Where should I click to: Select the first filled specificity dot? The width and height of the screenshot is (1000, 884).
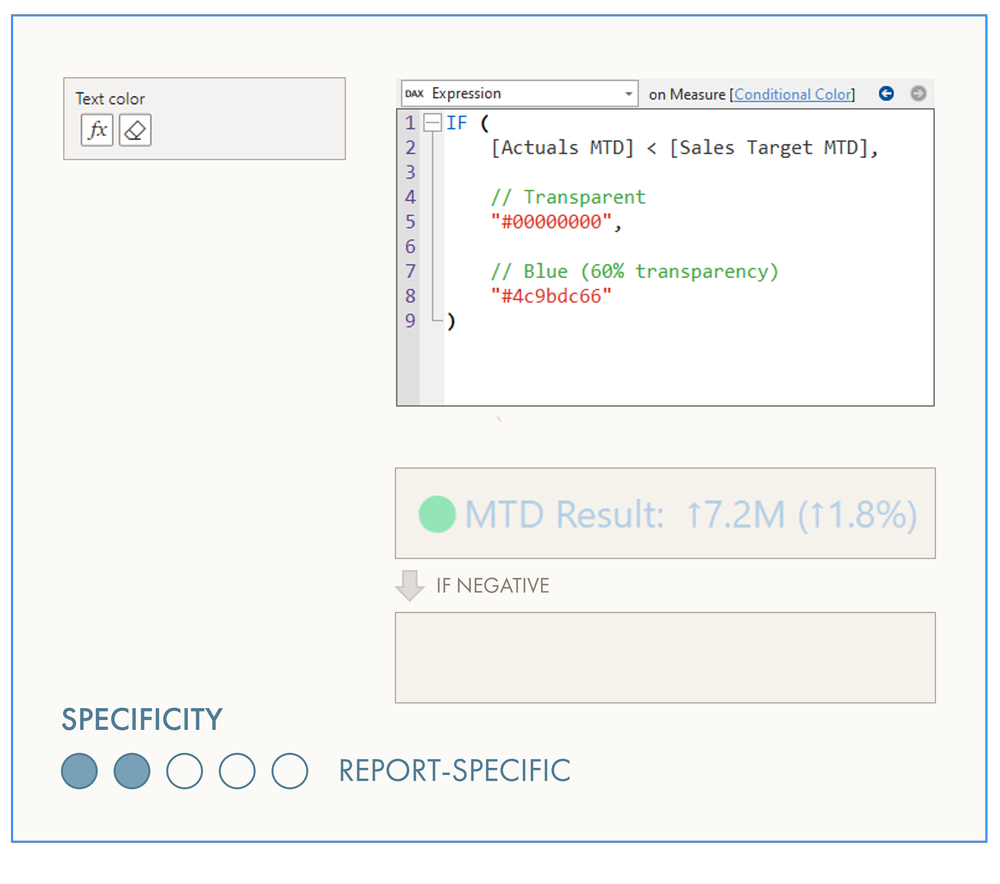[x=79, y=771]
